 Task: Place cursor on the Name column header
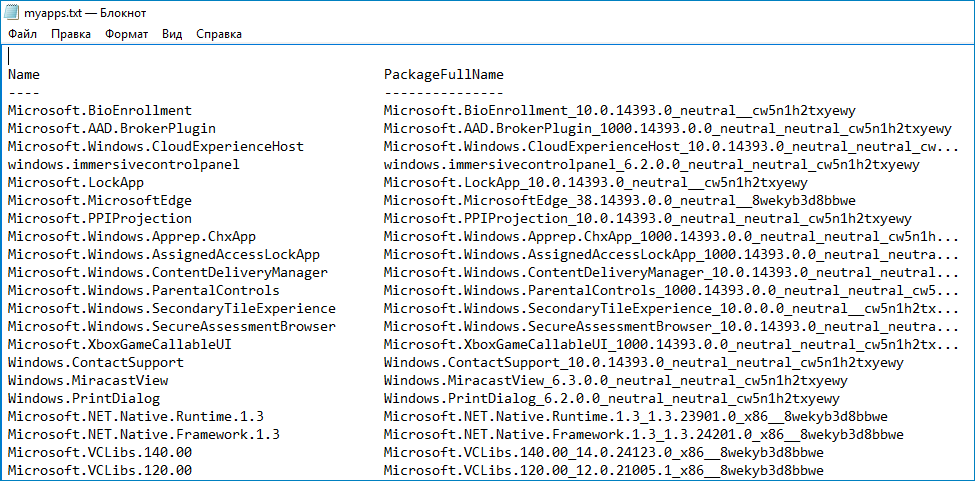click(x=24, y=75)
